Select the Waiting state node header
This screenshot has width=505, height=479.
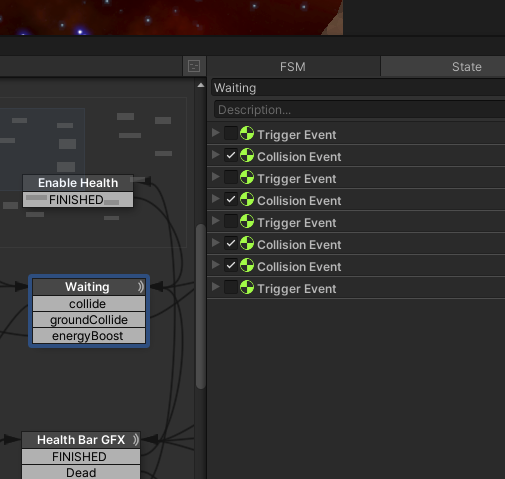[x=89, y=287]
